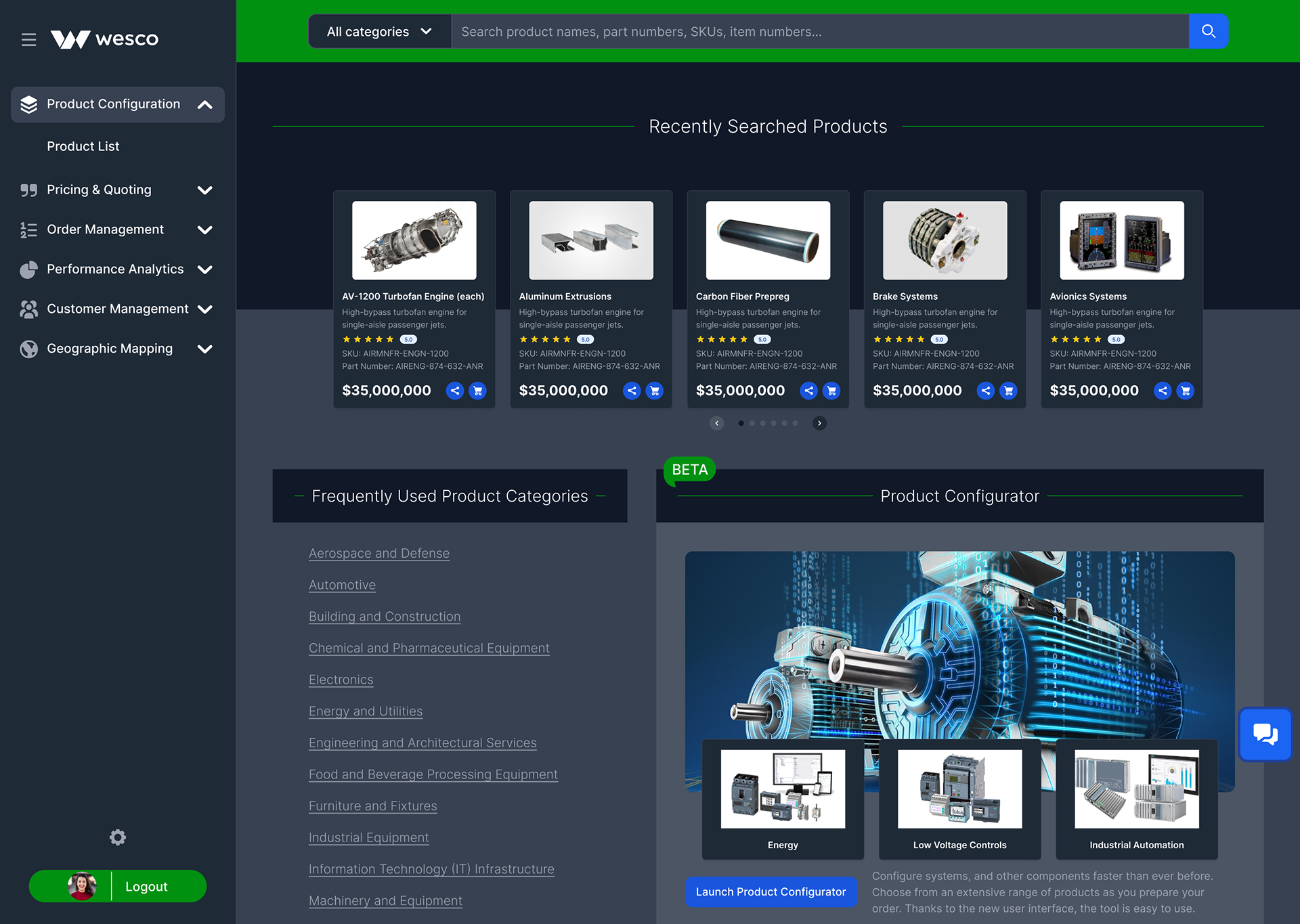Open Aerospace and Defense category link
The width and height of the screenshot is (1300, 924).
379,553
